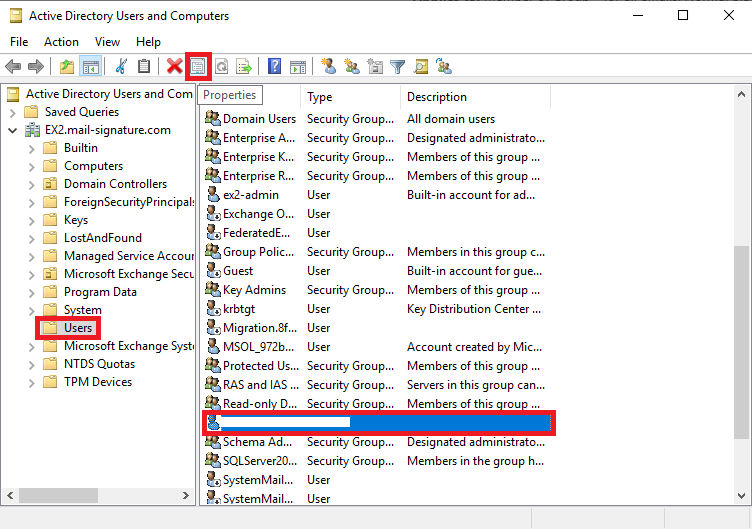Select the Domain Controllers tree item
This screenshot has width=752, height=529.
(115, 184)
